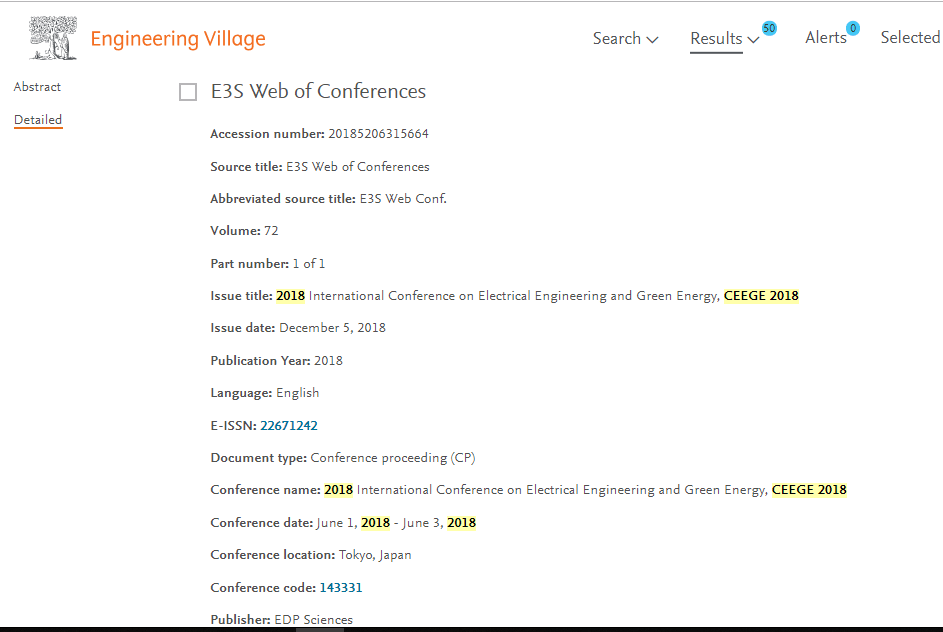
Task: Tick the E3S Web of Conferences checkbox
Action: (x=188, y=92)
